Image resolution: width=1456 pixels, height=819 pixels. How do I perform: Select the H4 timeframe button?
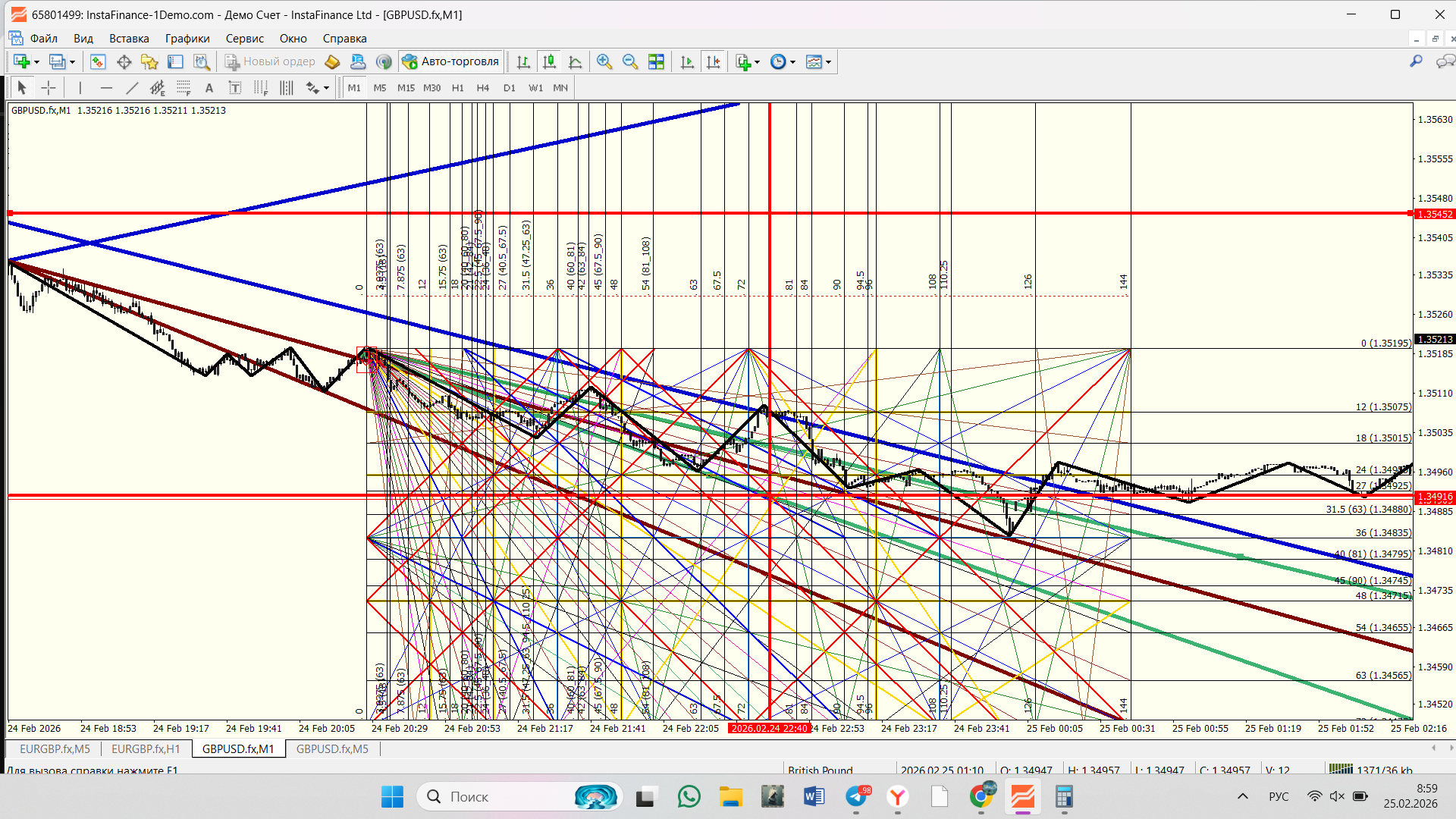coord(482,88)
